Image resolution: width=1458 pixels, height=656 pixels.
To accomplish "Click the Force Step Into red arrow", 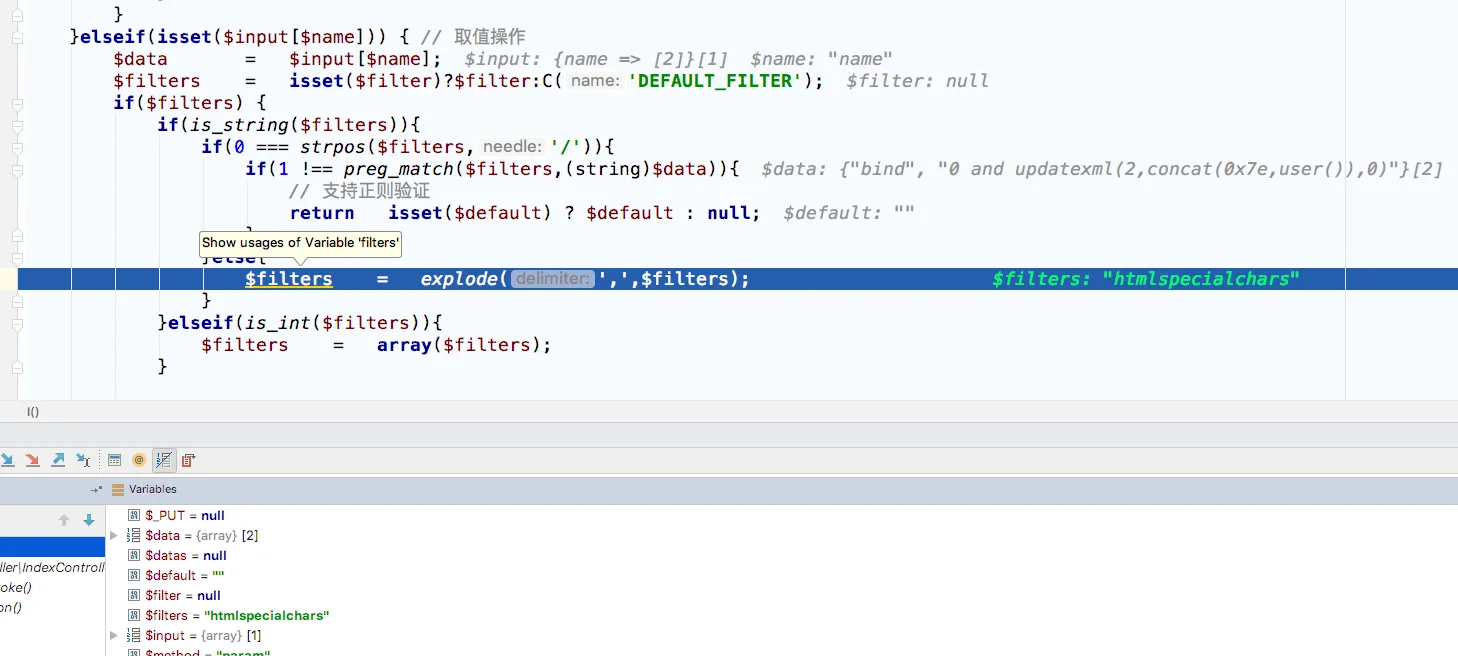I will click(x=32, y=460).
